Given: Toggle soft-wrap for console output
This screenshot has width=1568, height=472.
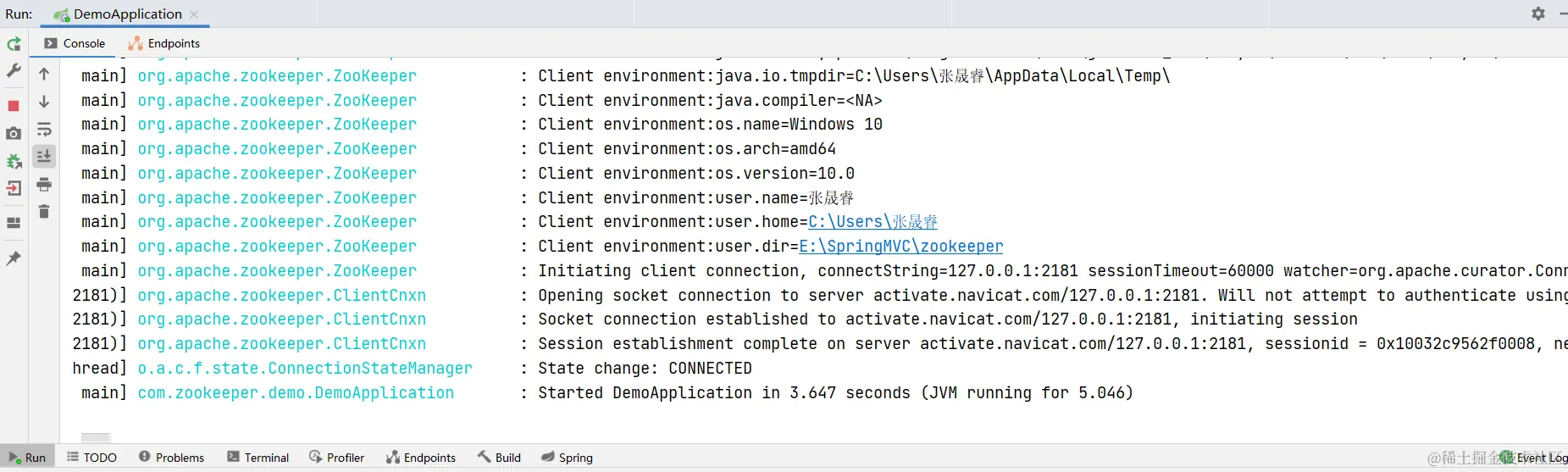Looking at the screenshot, I should click(x=44, y=130).
